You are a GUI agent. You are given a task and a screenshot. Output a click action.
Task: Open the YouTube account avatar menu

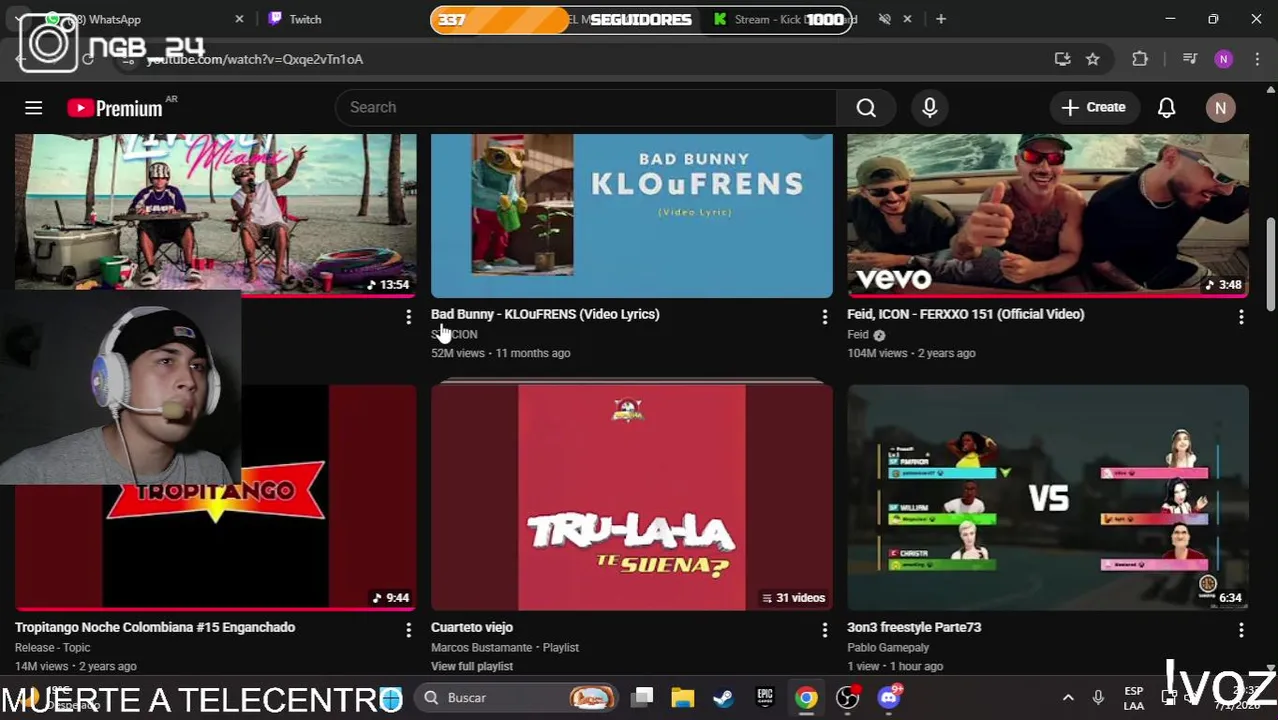pos(1220,107)
